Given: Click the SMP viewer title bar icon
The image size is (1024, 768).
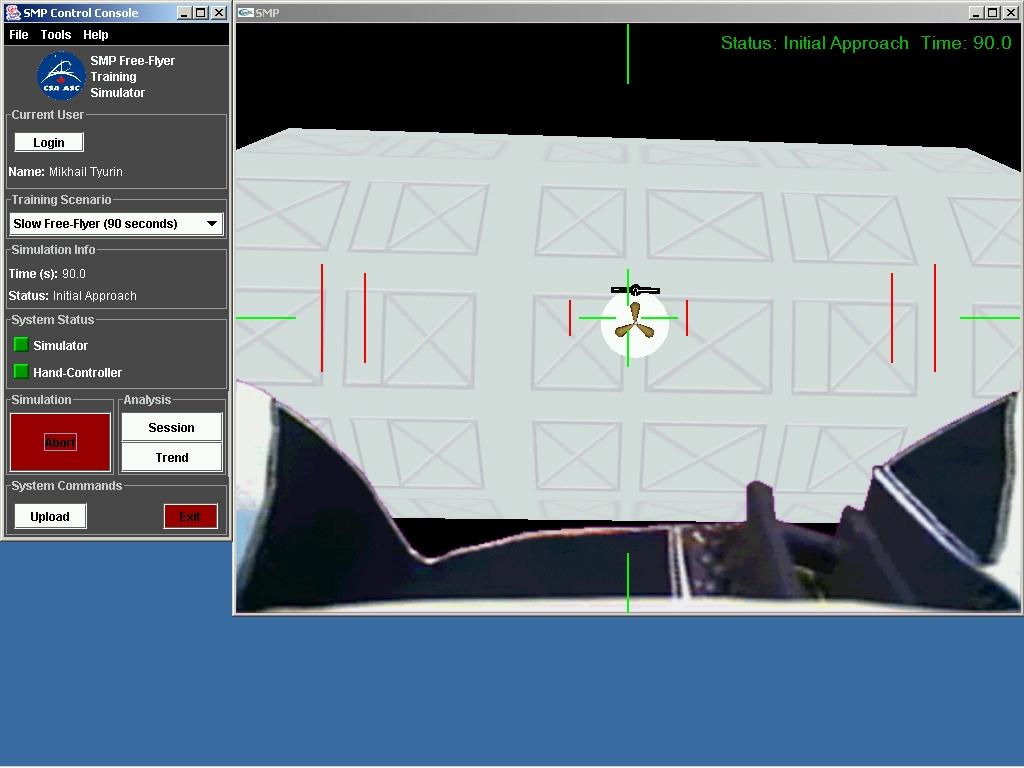Looking at the screenshot, I should tap(246, 13).
